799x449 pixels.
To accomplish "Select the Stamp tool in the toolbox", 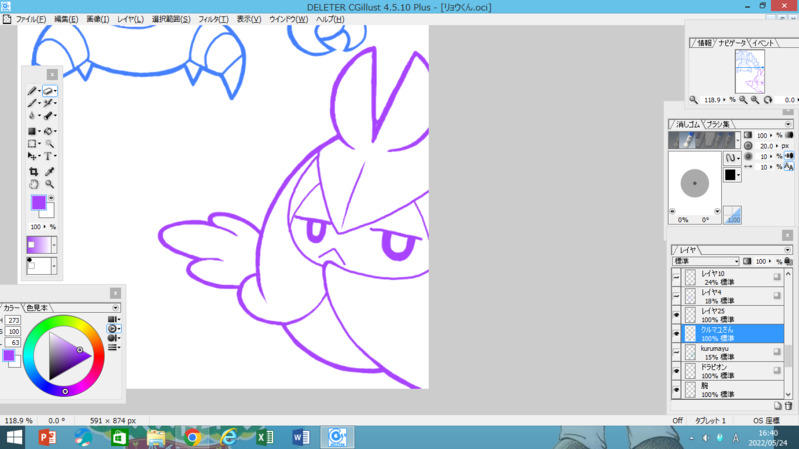I will coord(48,116).
